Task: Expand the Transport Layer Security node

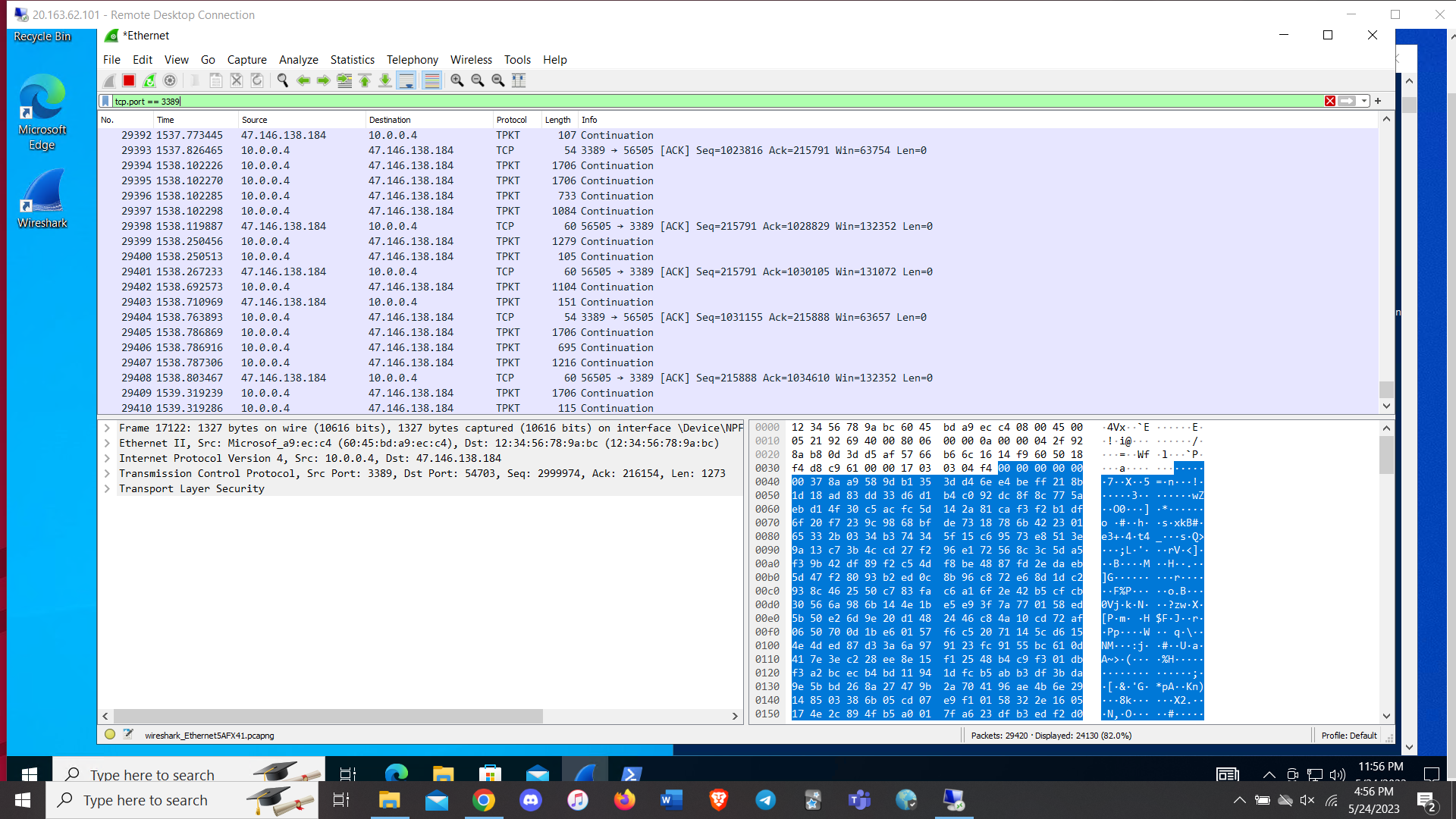Action: click(107, 488)
